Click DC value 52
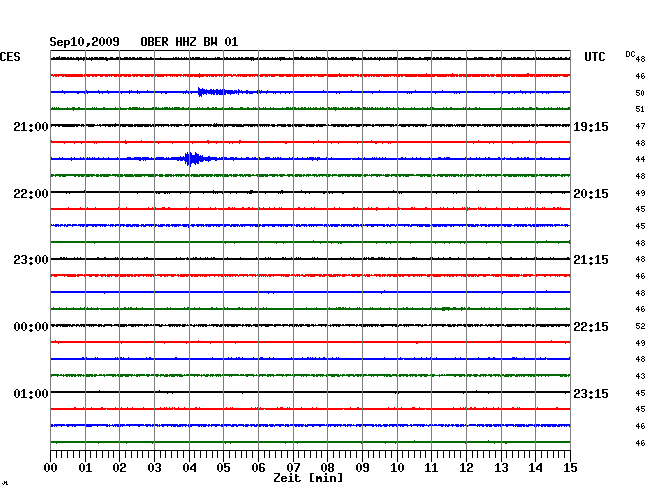This screenshot has width=650, height=494. point(640,327)
